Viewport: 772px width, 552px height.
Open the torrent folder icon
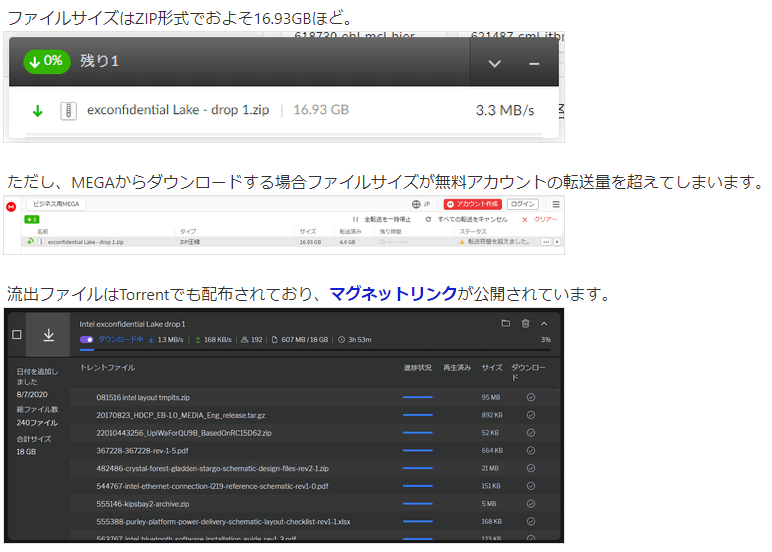(506, 323)
